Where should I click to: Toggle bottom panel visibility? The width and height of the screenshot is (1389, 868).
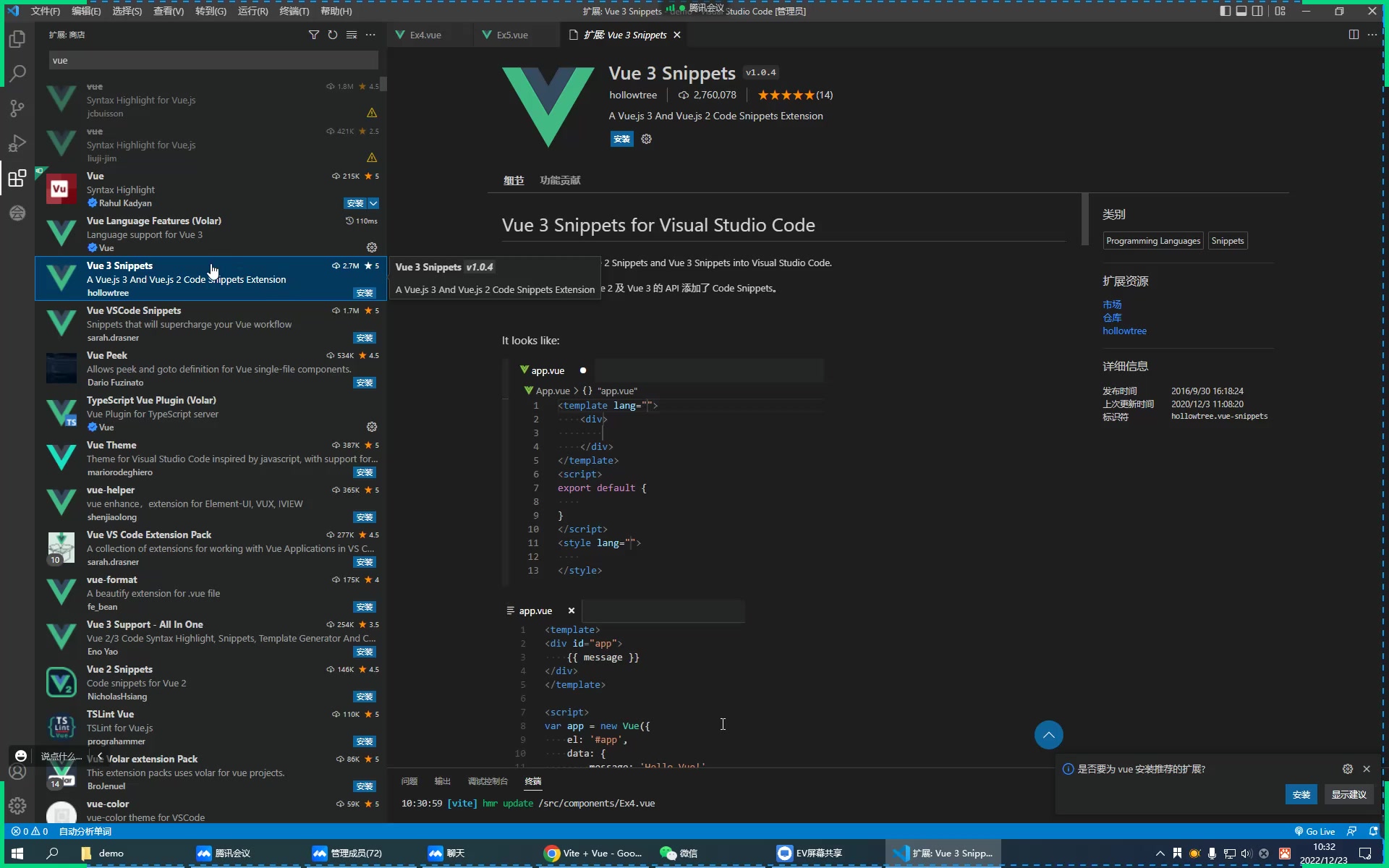click(x=1241, y=11)
